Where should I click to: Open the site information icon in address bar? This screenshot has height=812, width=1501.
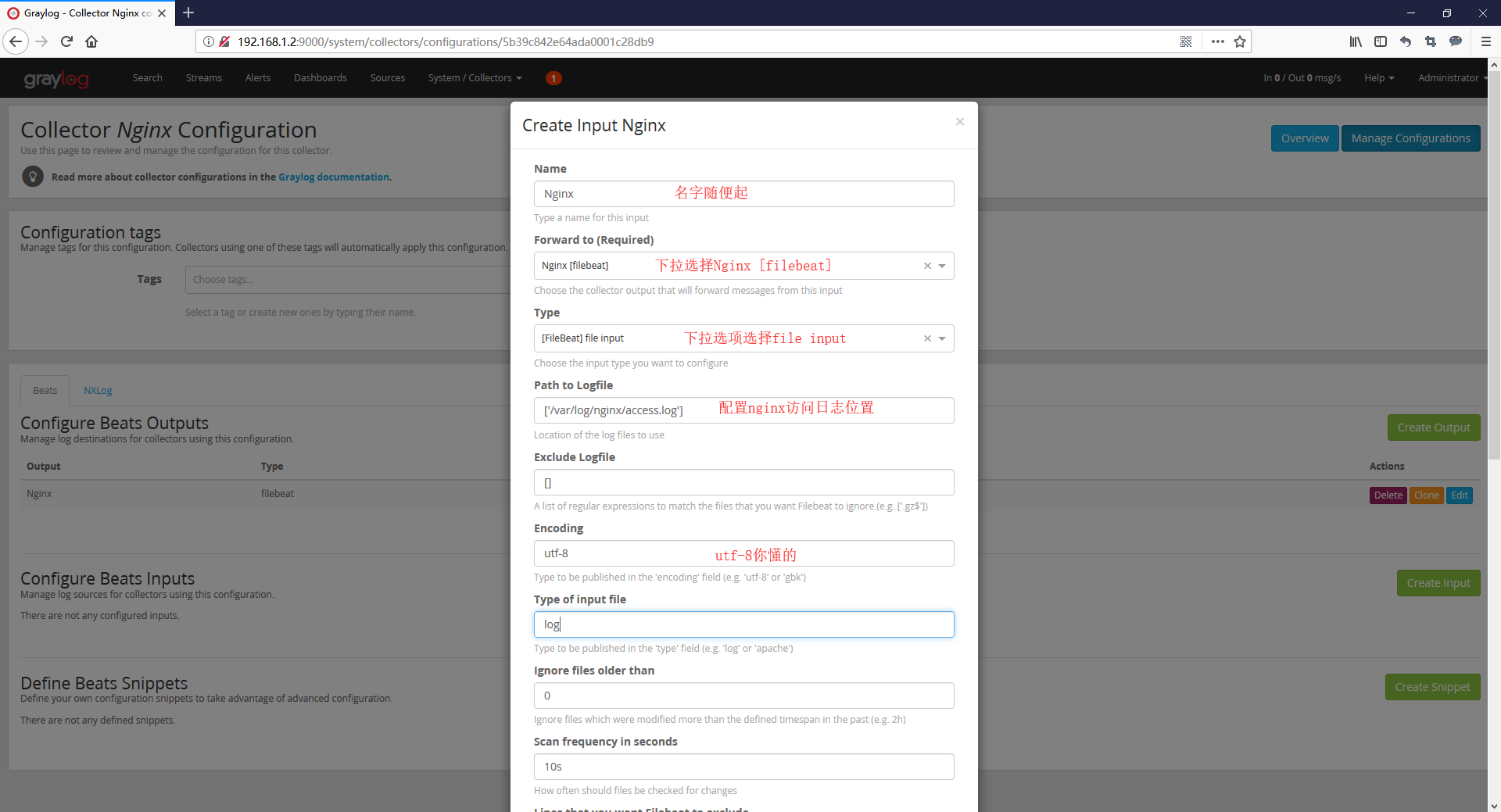(209, 41)
